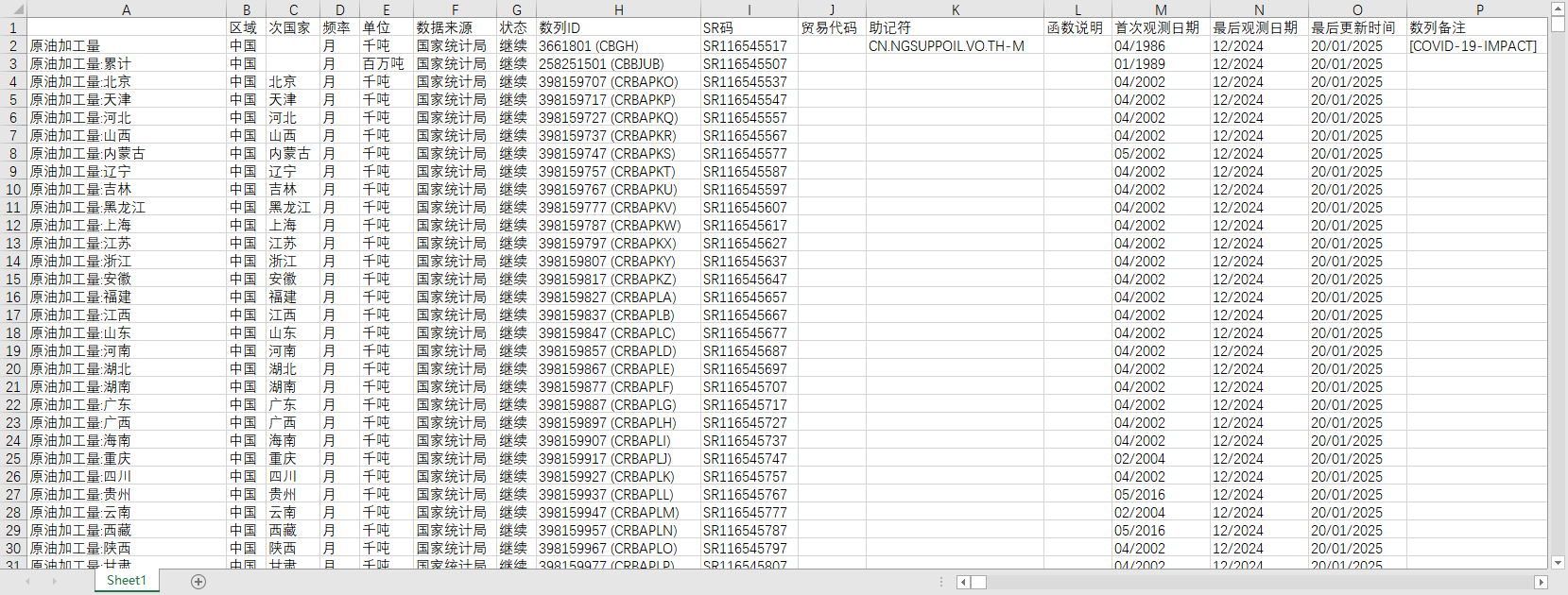
Task: Select row 2 header
Action: pos(13,45)
